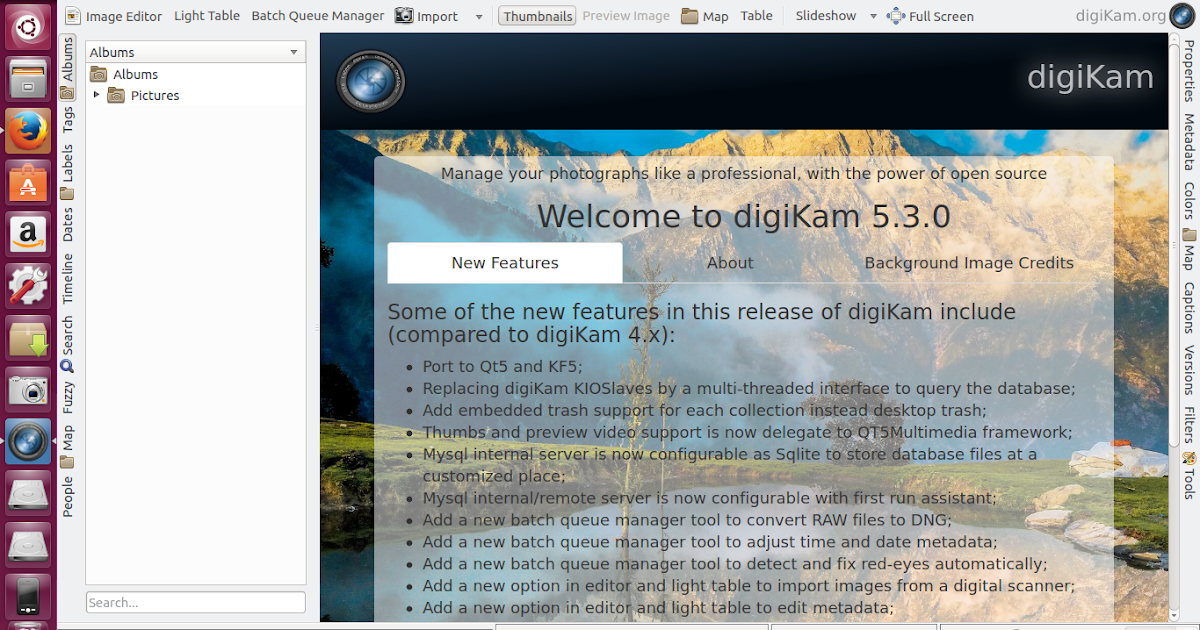
Task: Expand the Slideshow dropdown arrow
Action: [873, 16]
